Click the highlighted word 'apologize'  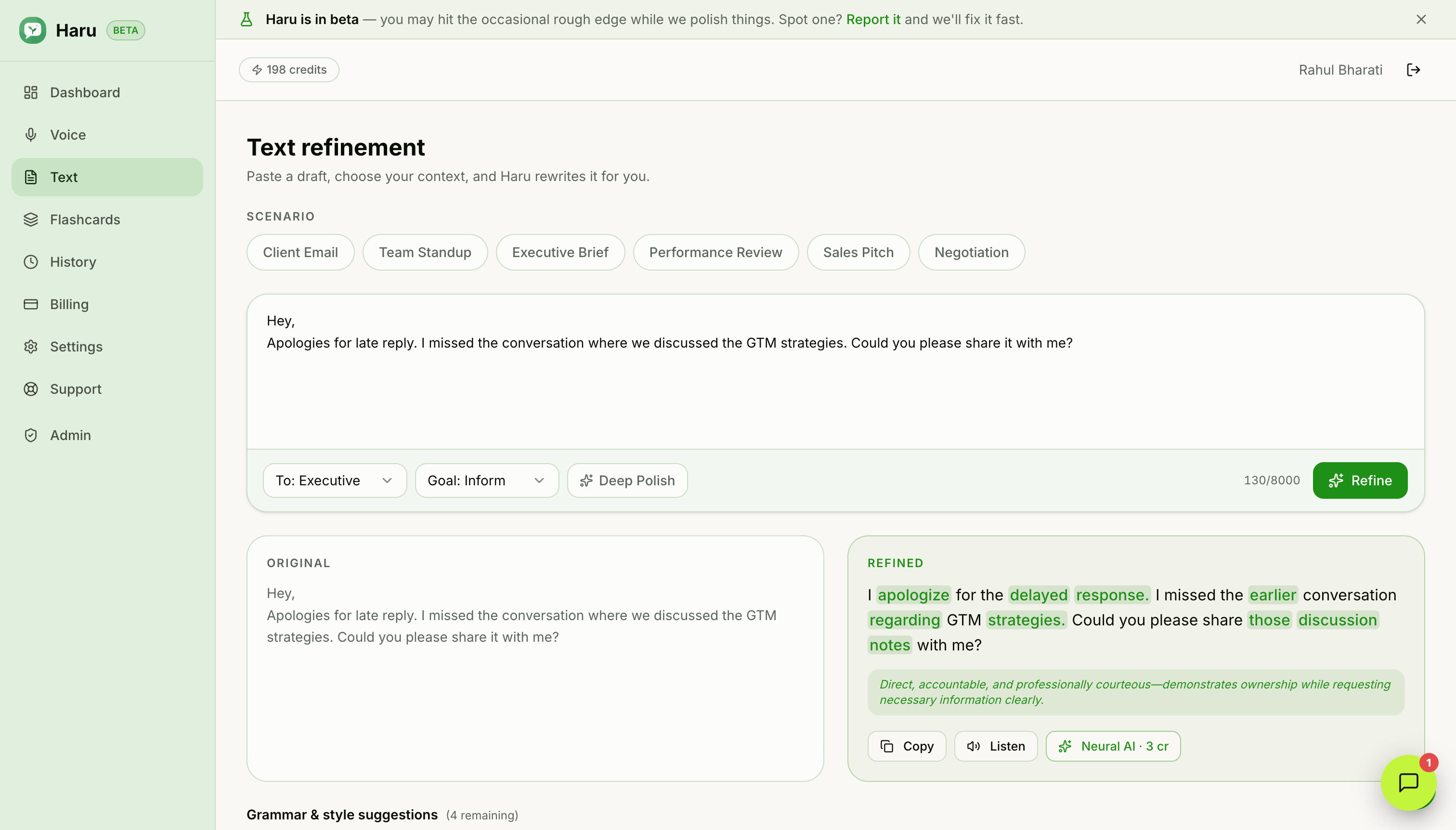click(x=913, y=595)
